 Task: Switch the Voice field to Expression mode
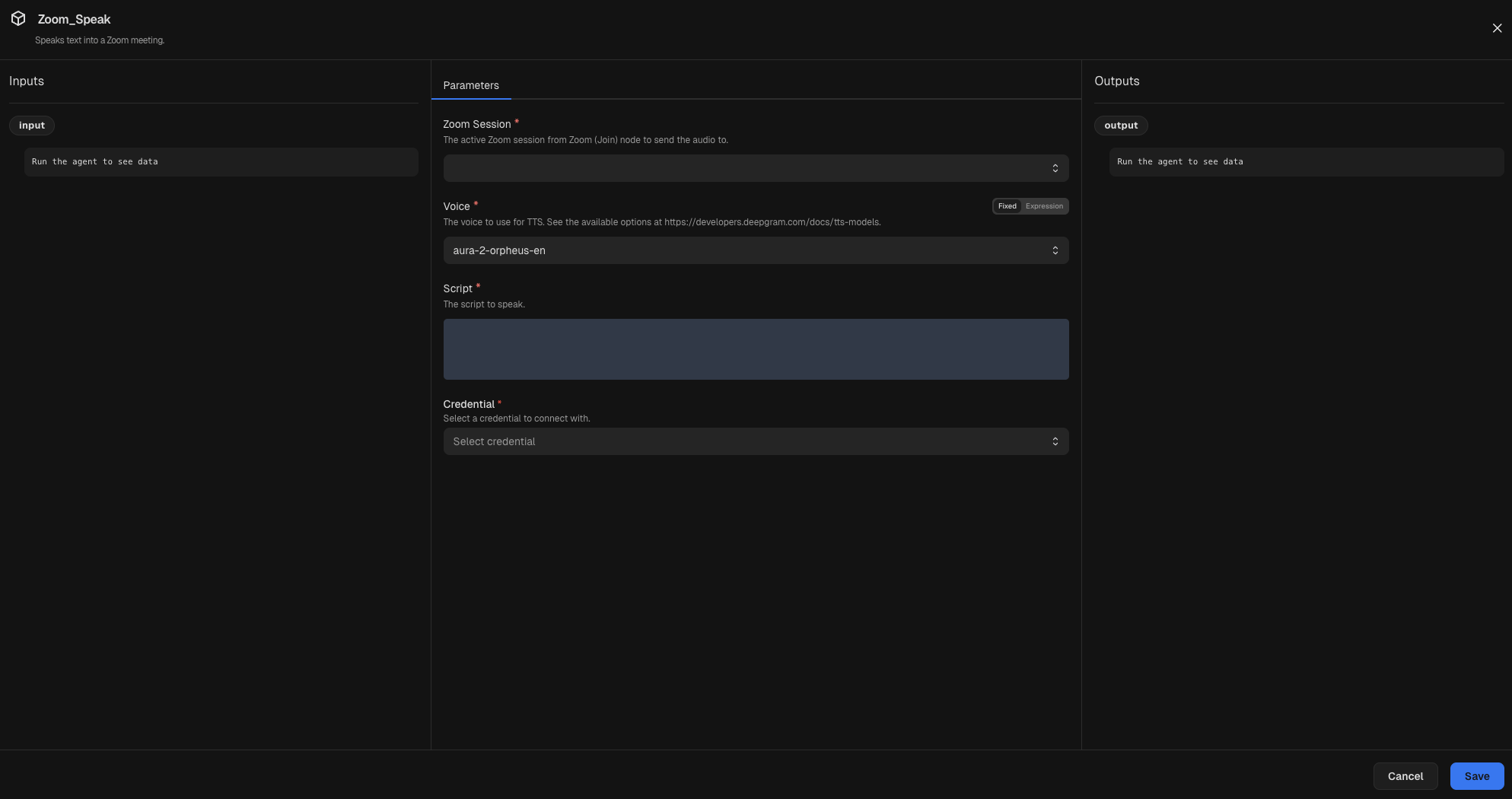(1043, 205)
